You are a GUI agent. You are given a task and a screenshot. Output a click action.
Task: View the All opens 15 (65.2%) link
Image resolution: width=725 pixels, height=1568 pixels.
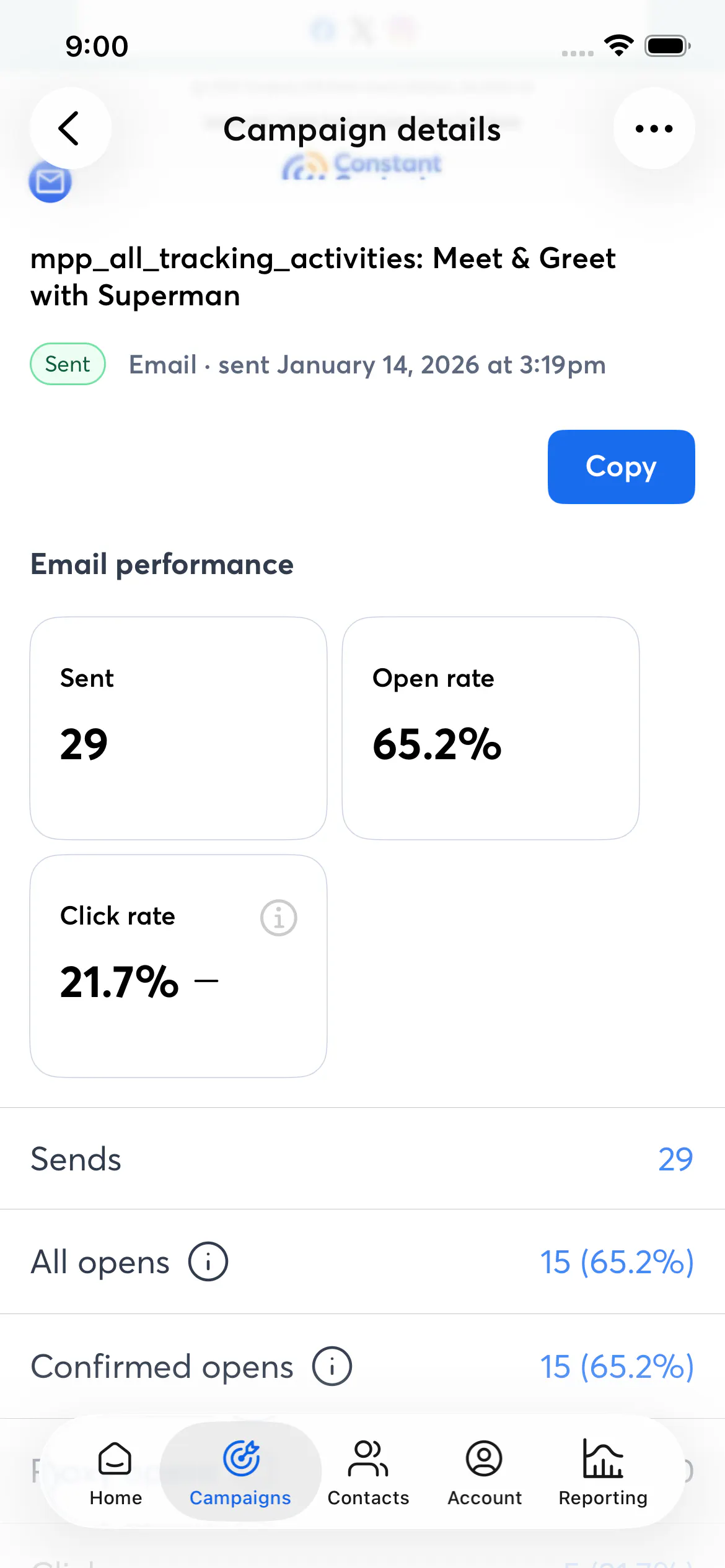coord(617,1262)
